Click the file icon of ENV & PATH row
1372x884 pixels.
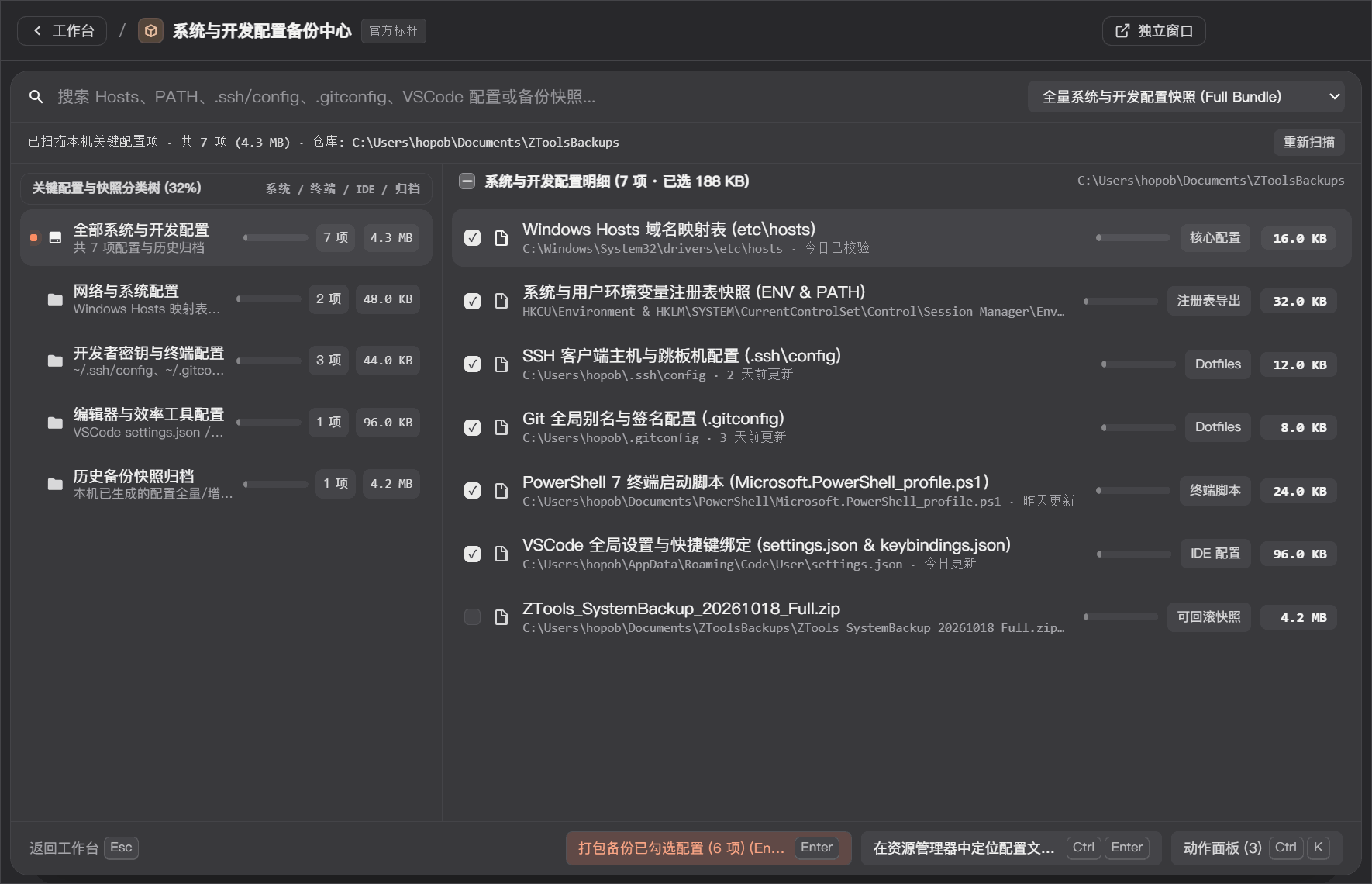click(502, 301)
